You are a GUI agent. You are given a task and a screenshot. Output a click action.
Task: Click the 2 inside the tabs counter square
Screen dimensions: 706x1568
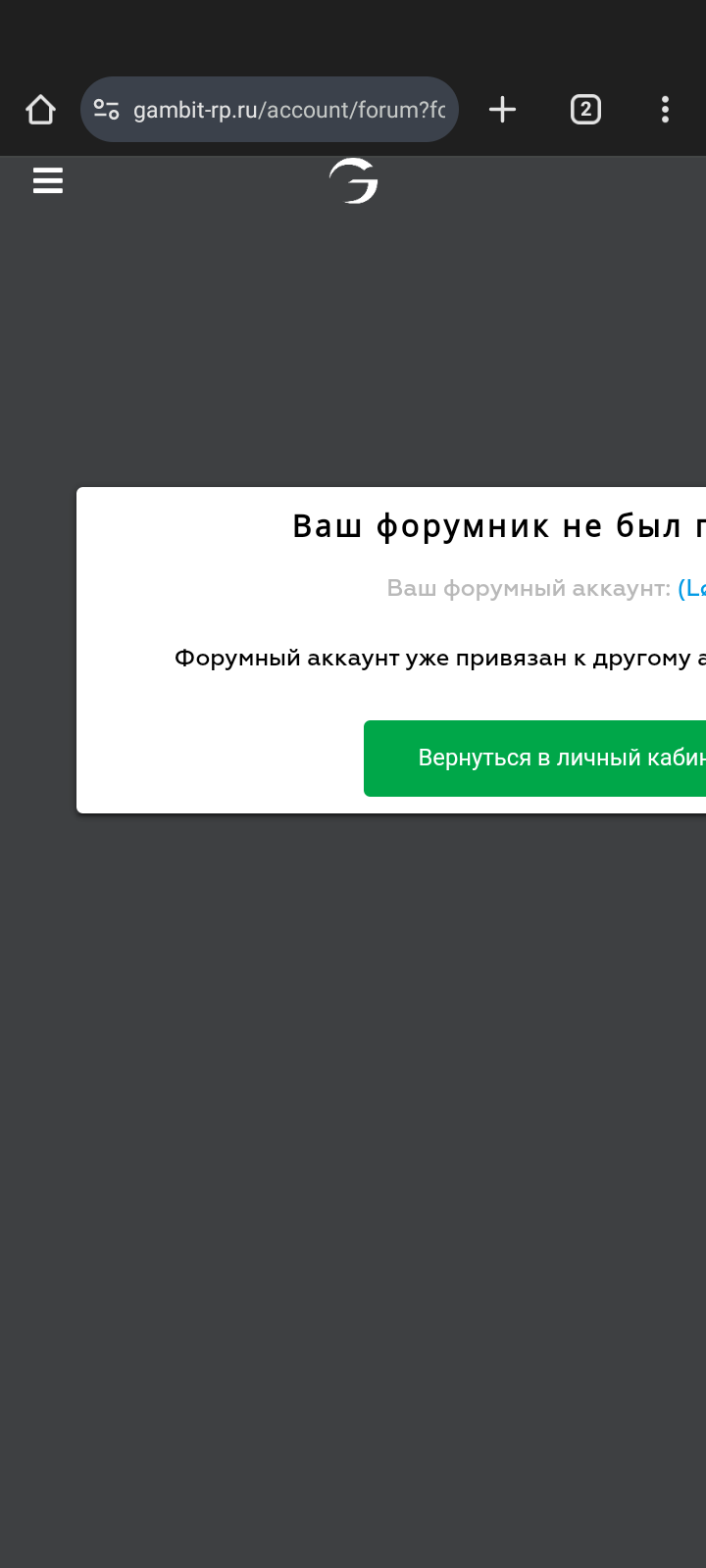(x=585, y=110)
